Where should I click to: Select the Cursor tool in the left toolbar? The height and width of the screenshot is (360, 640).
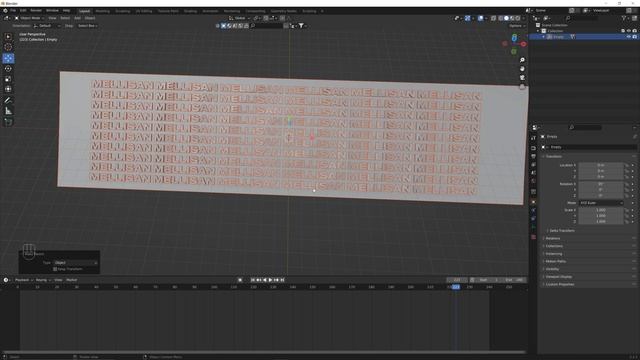[x=8, y=47]
